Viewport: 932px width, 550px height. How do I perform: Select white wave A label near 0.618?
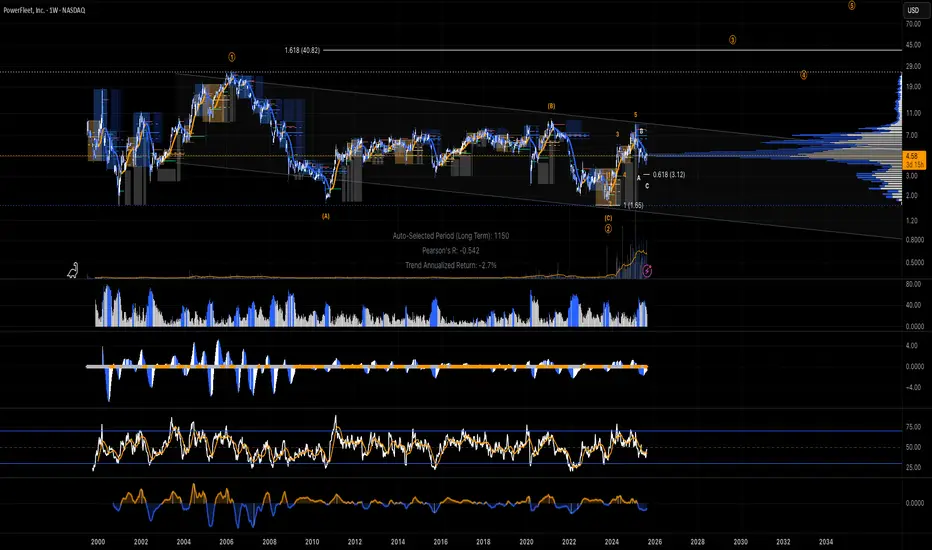(639, 178)
